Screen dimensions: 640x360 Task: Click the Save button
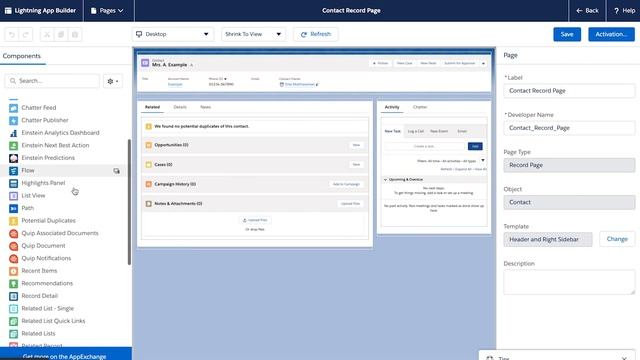pos(567,34)
